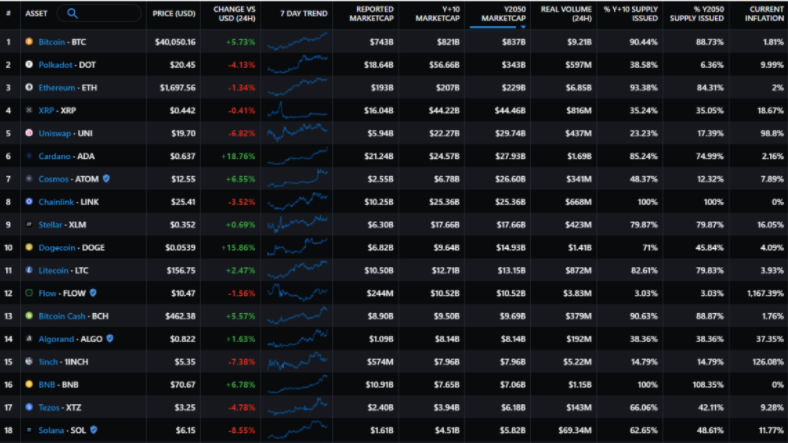Click into the asset search field

coord(99,13)
